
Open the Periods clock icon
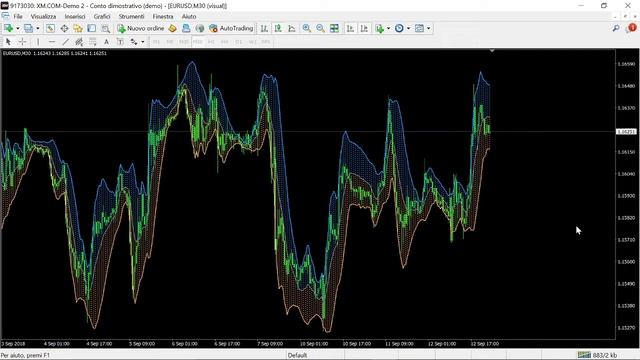click(x=399, y=28)
